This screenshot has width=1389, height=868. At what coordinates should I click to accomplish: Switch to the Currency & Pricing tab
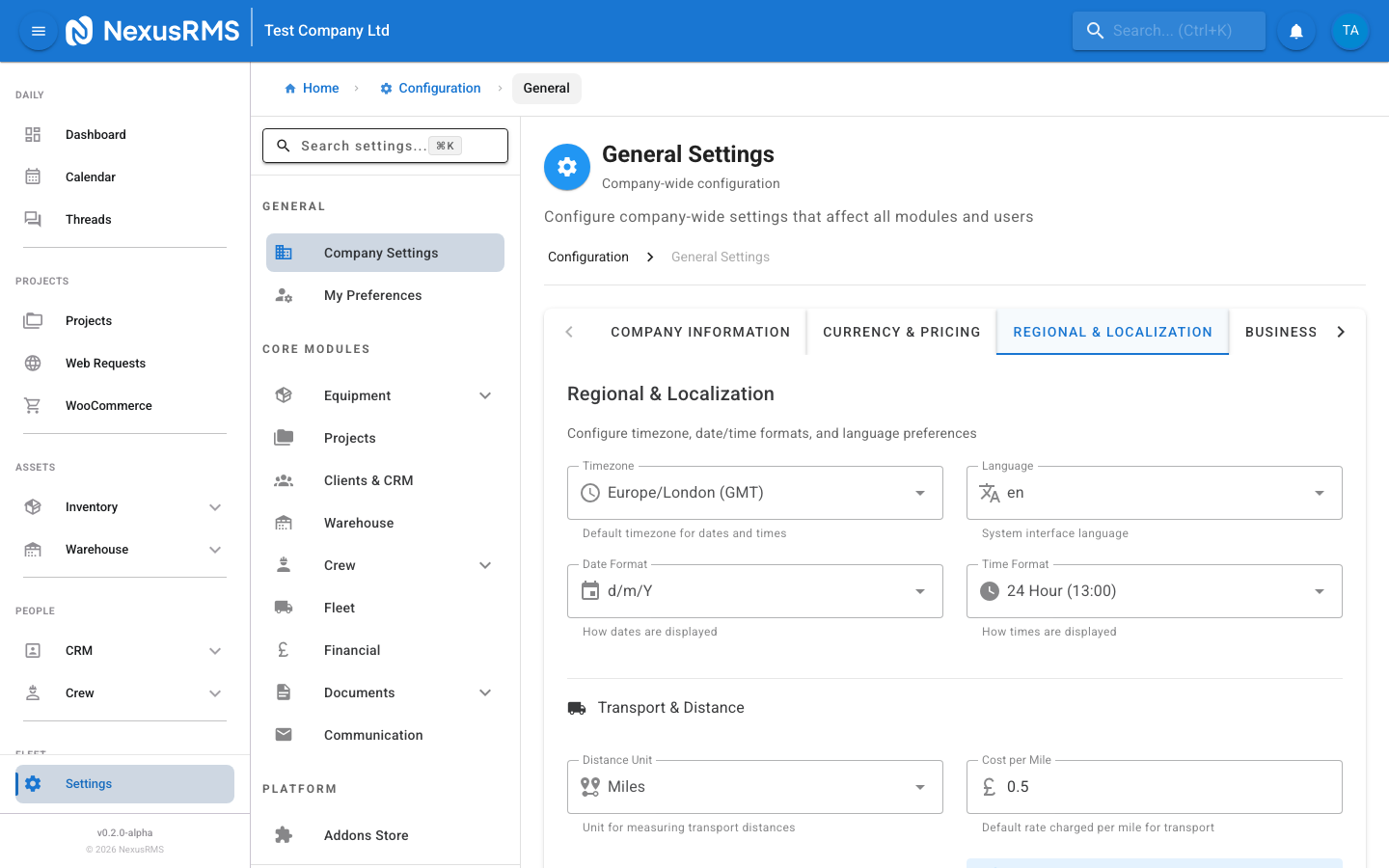[901, 331]
